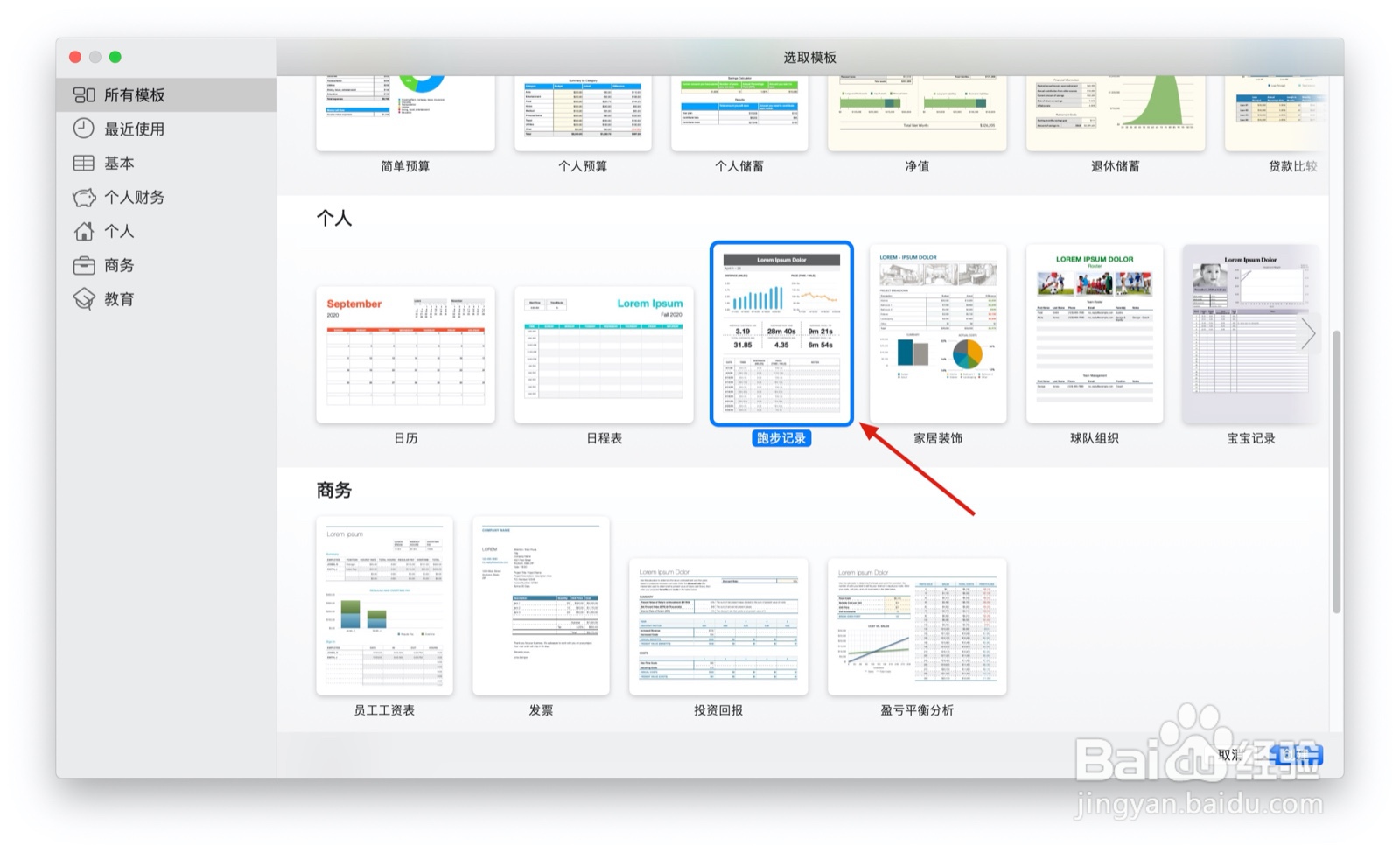This screenshot has width=1400, height=852.
Task: Switch to the 教育 category
Action: tap(166, 299)
